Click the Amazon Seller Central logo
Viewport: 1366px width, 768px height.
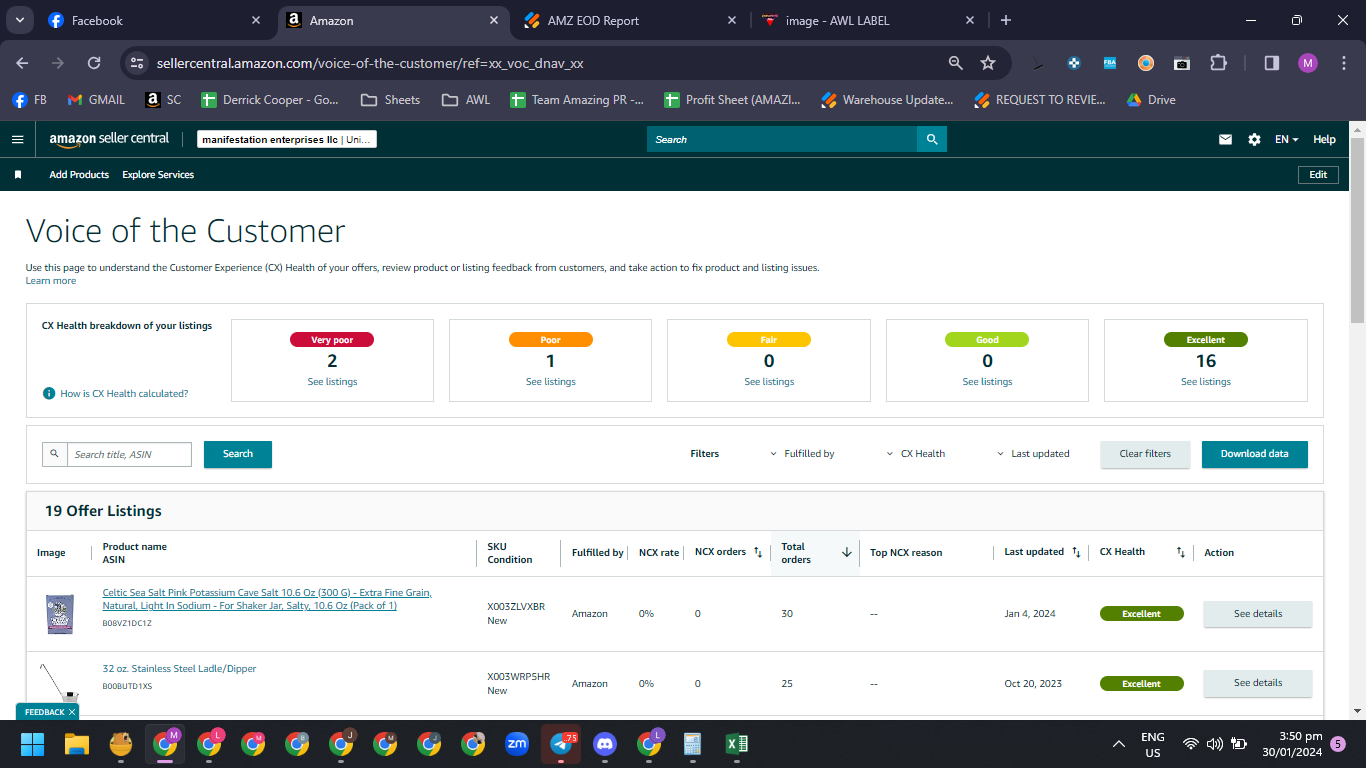point(109,139)
